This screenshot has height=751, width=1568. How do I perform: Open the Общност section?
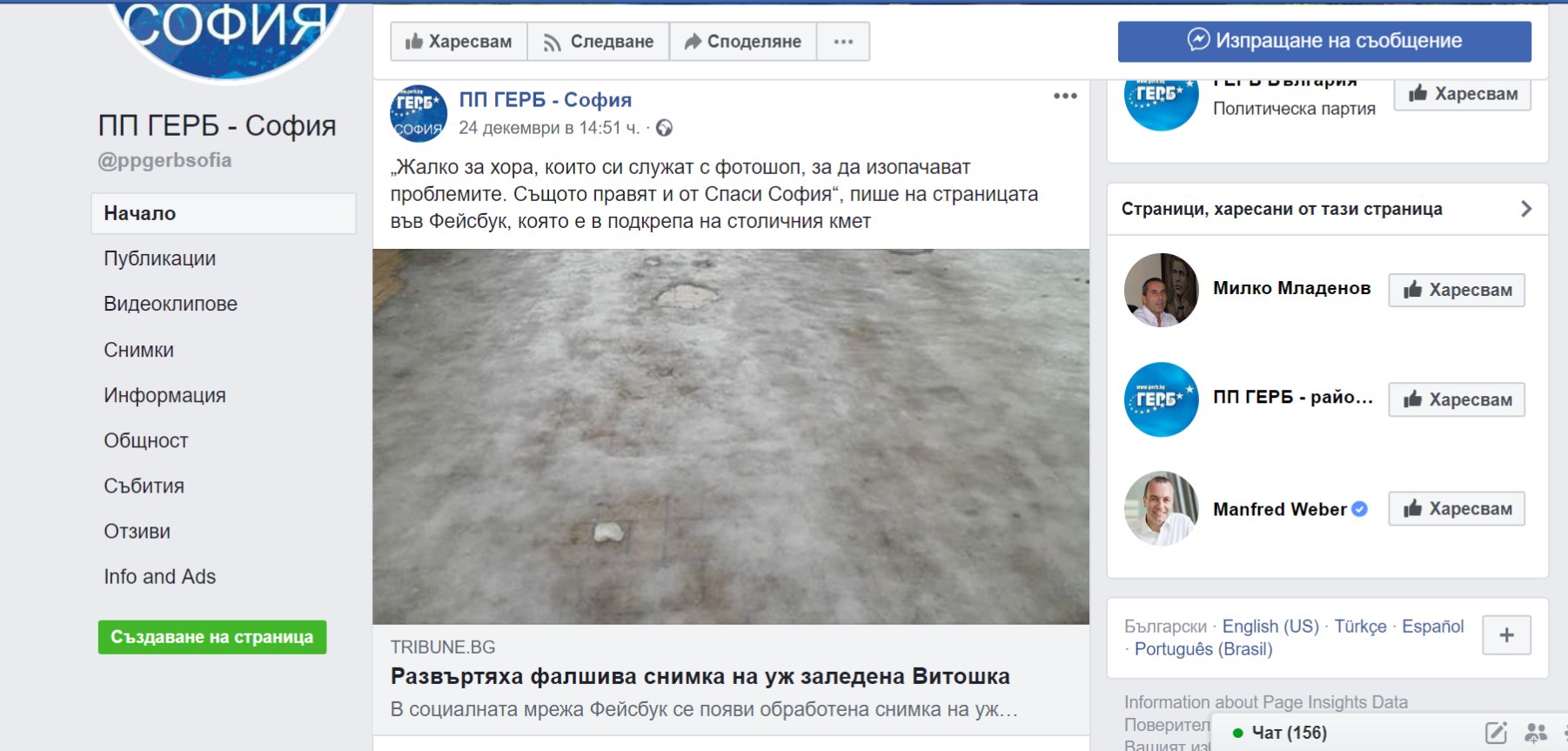[x=146, y=440]
